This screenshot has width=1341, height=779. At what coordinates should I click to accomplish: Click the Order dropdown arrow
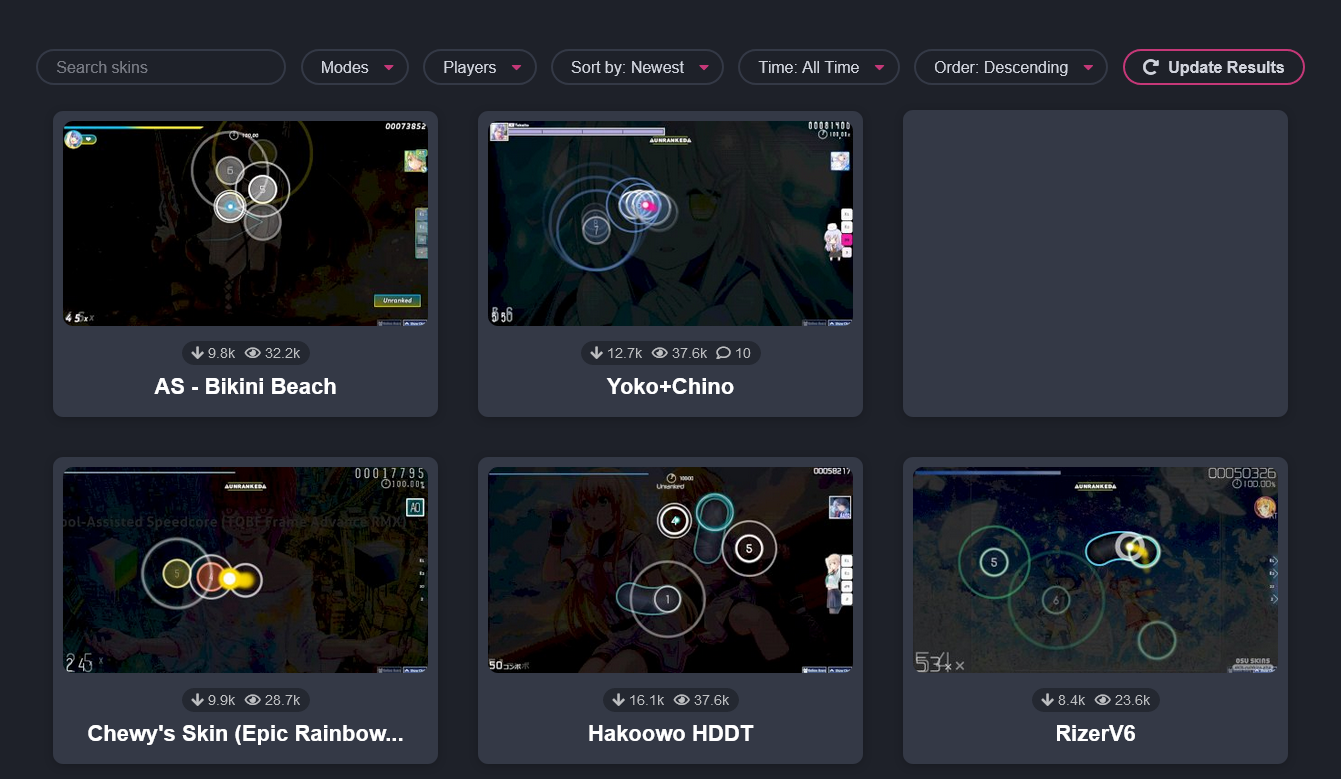[x=1088, y=68]
